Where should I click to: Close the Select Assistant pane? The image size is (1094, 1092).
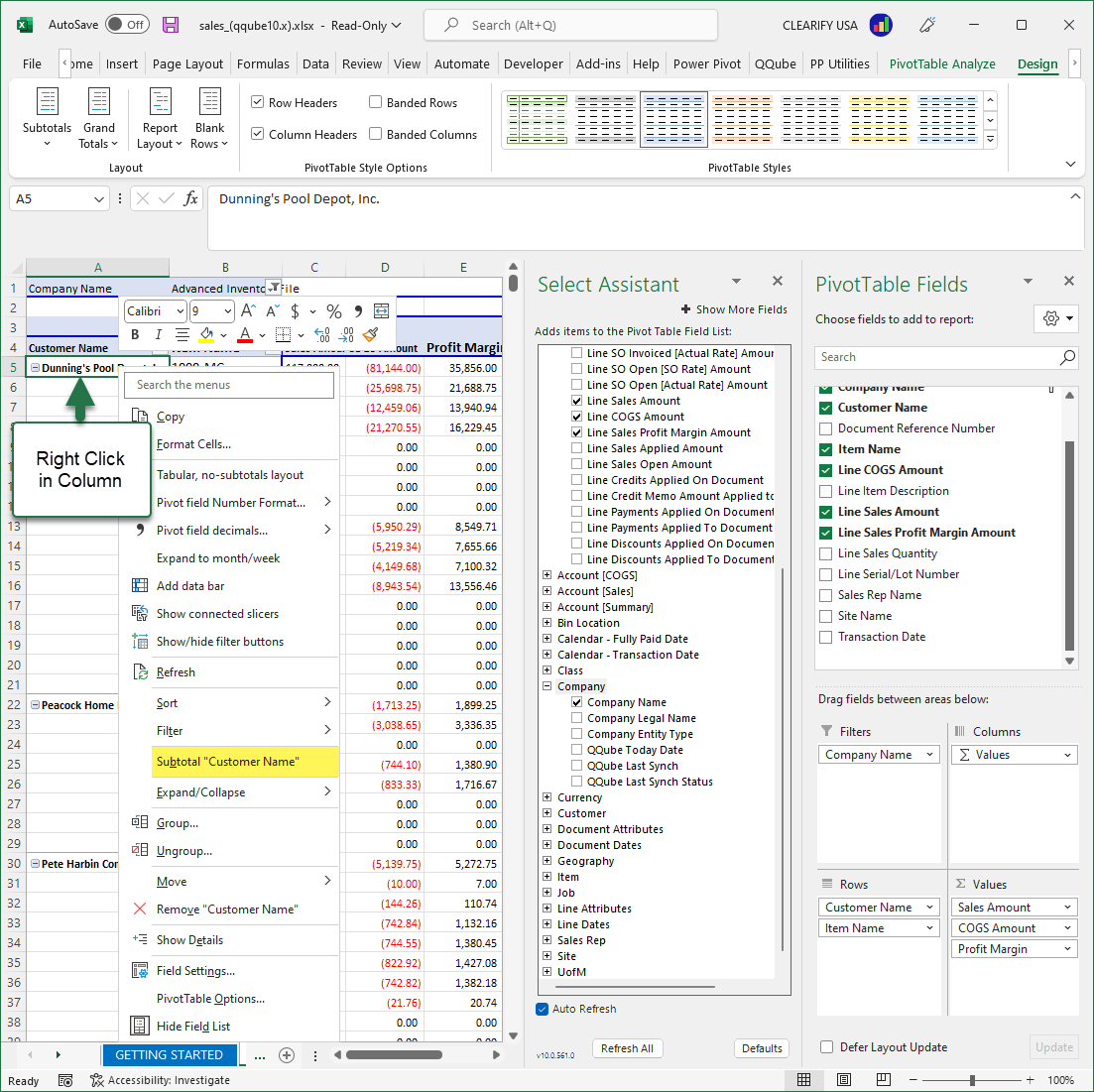[778, 282]
